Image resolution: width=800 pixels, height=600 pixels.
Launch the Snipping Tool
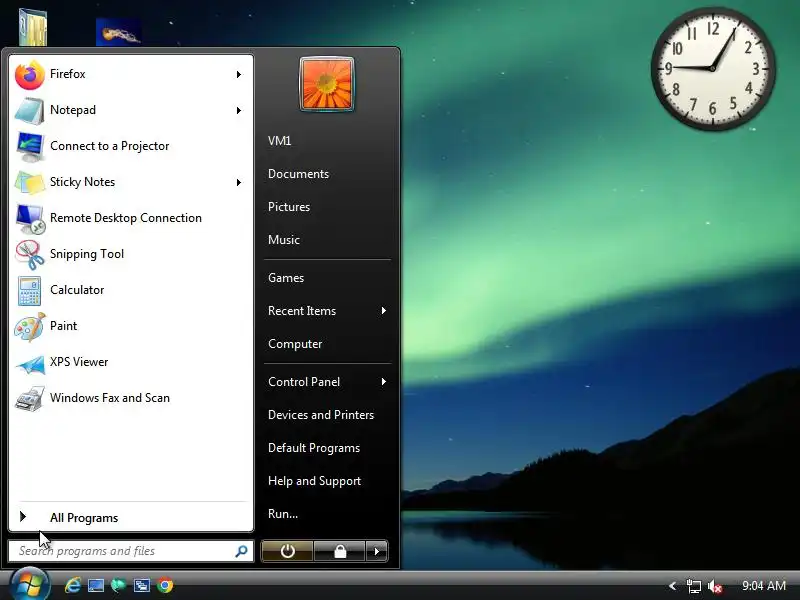[x=130, y=254]
